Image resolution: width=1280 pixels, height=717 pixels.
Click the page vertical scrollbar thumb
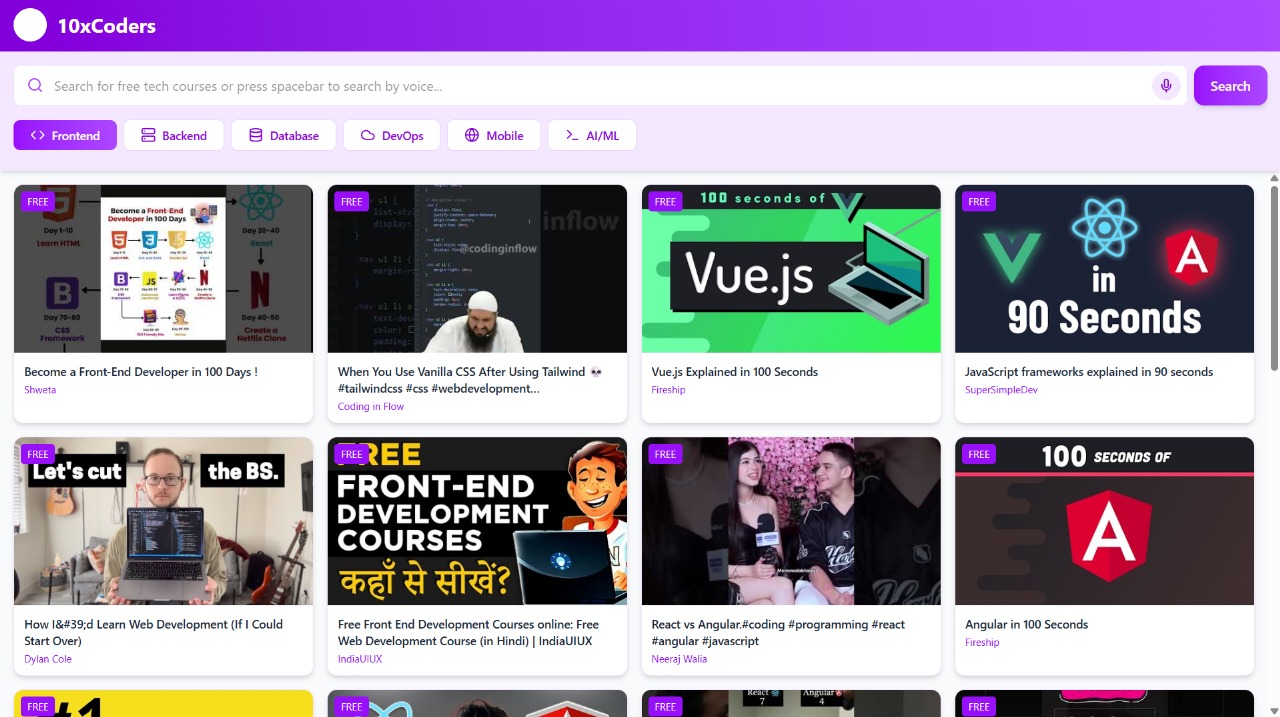pyautogui.click(x=1274, y=278)
